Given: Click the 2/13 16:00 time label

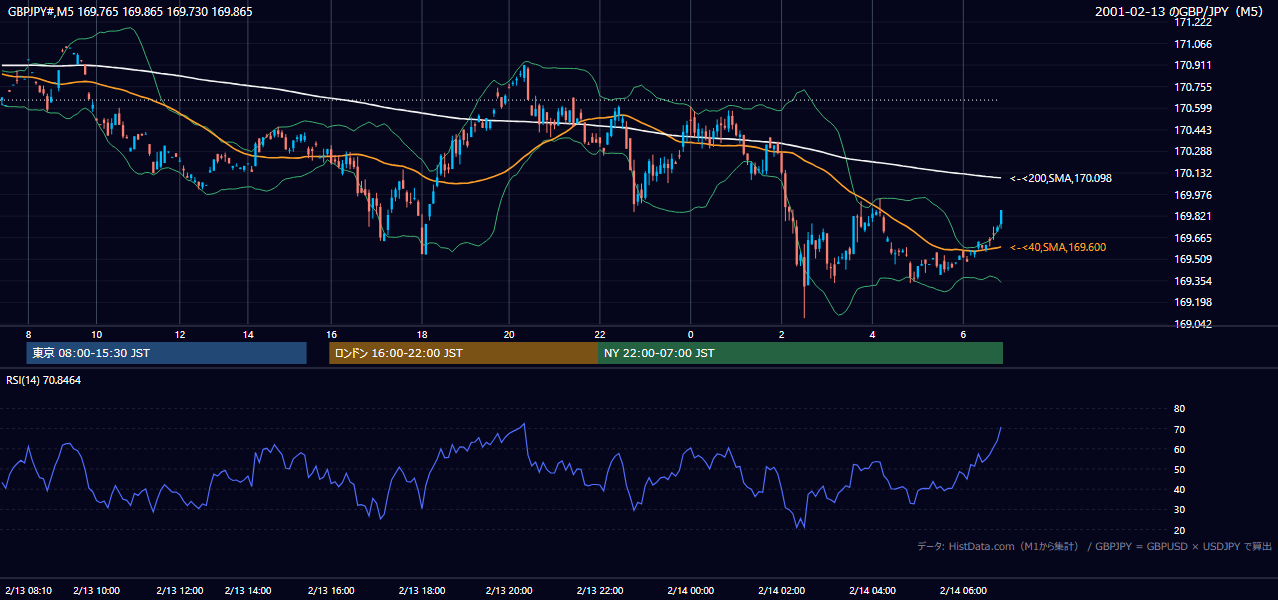Looking at the screenshot, I should coord(331,590).
